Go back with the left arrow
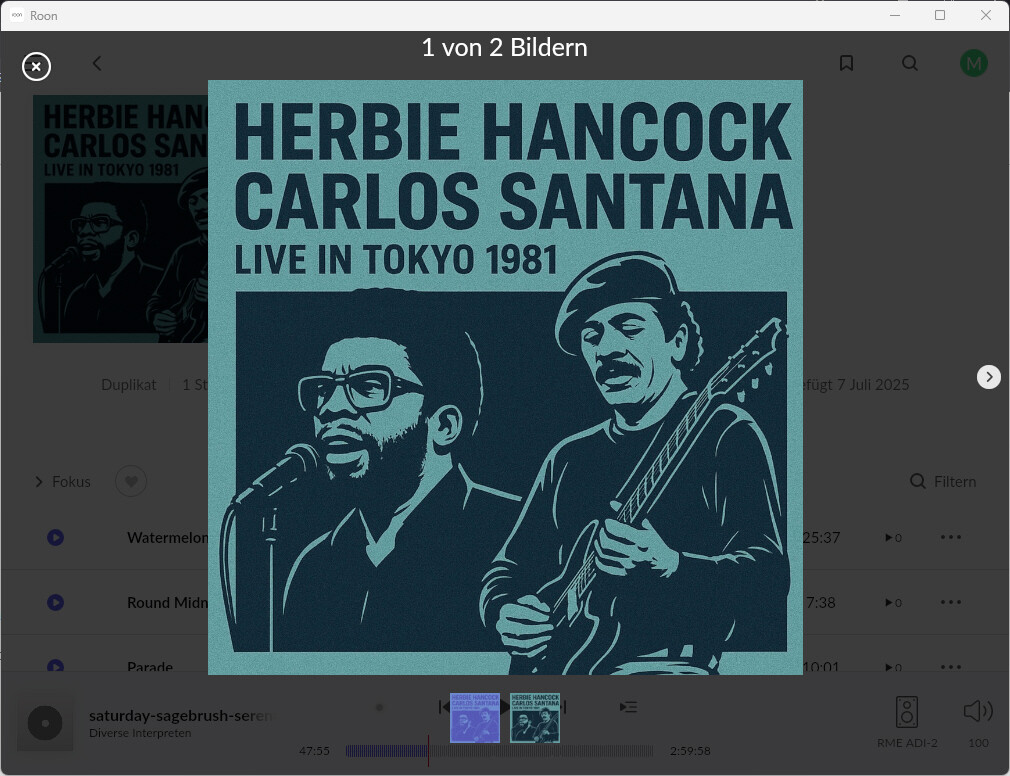Viewport: 1010px width, 776px height. click(97, 63)
